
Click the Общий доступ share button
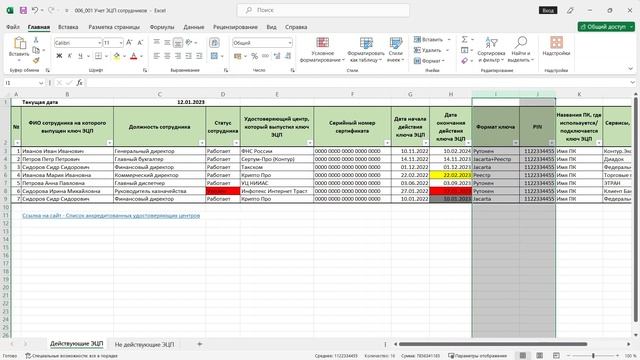pos(606,27)
